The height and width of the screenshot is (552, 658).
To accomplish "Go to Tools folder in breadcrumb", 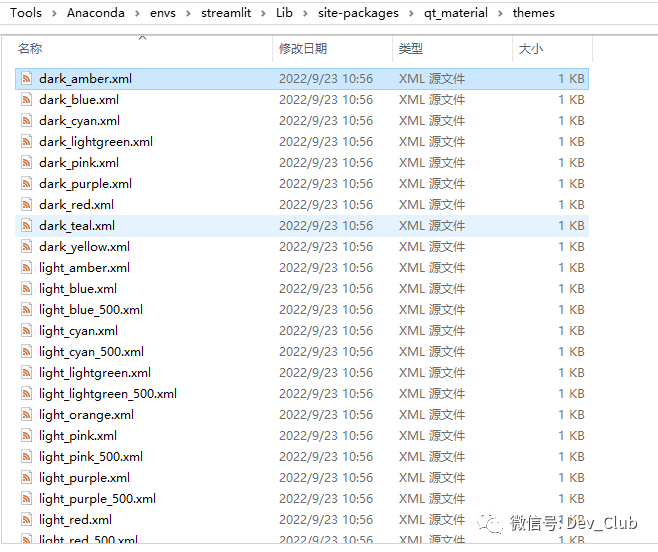I will pos(26,13).
